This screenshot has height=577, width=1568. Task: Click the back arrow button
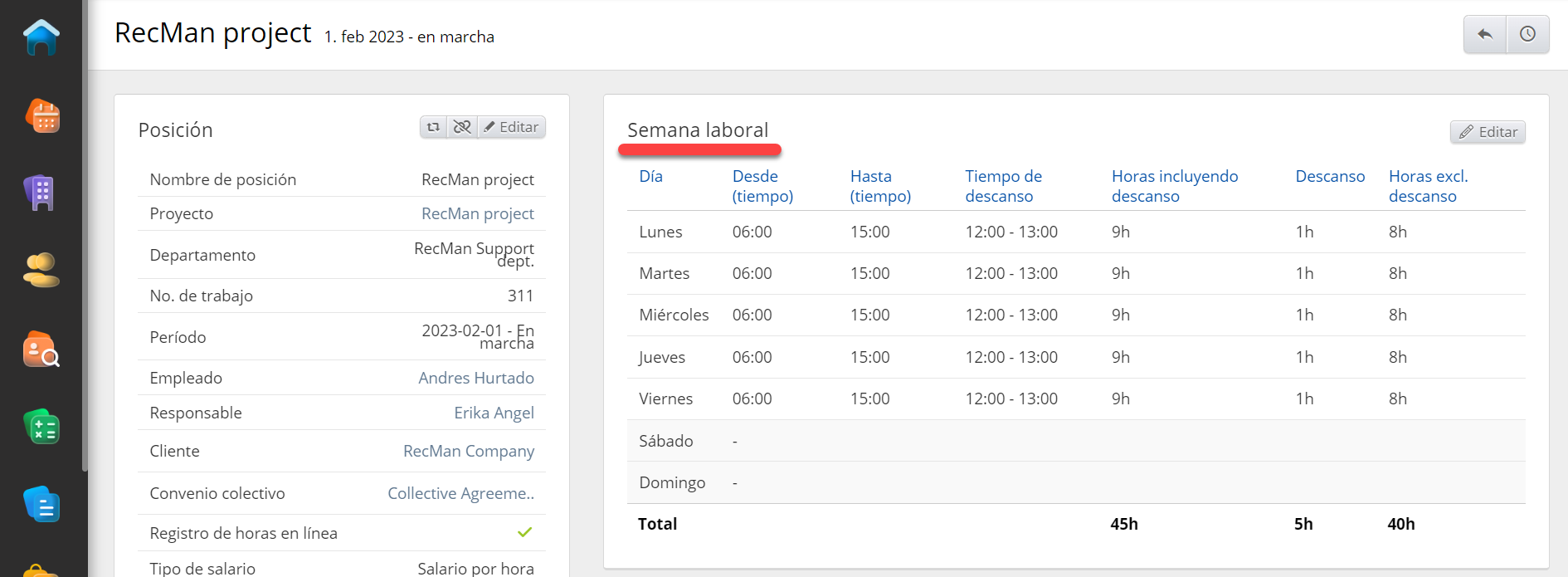1485,35
